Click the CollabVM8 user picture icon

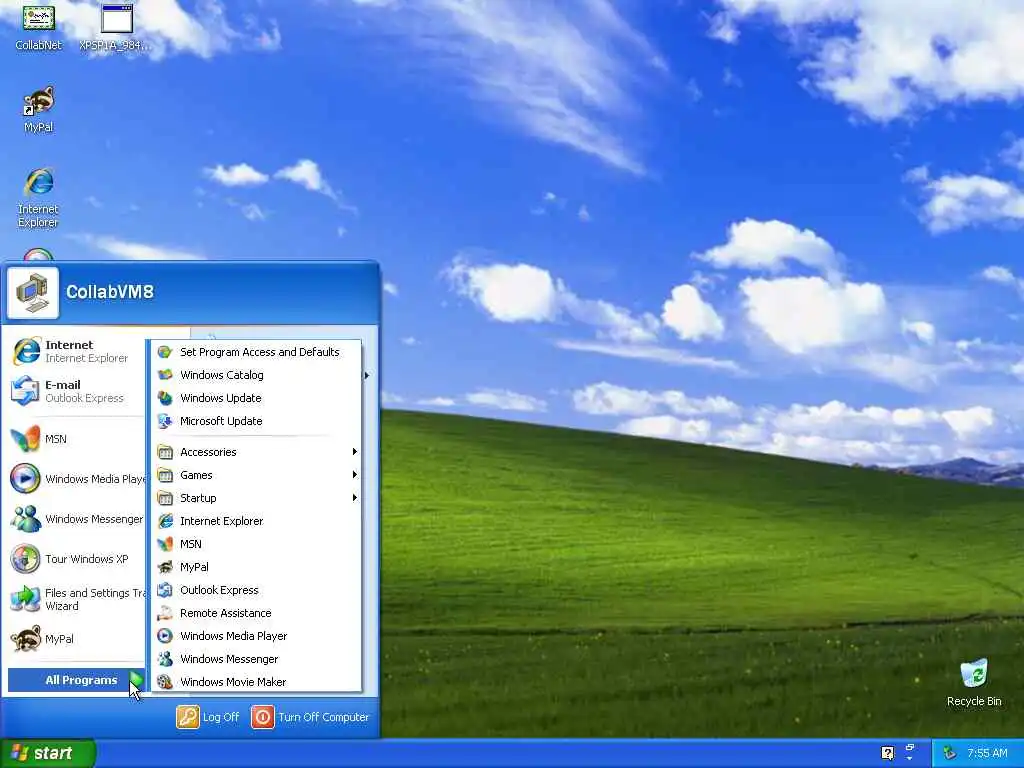[x=33, y=292]
